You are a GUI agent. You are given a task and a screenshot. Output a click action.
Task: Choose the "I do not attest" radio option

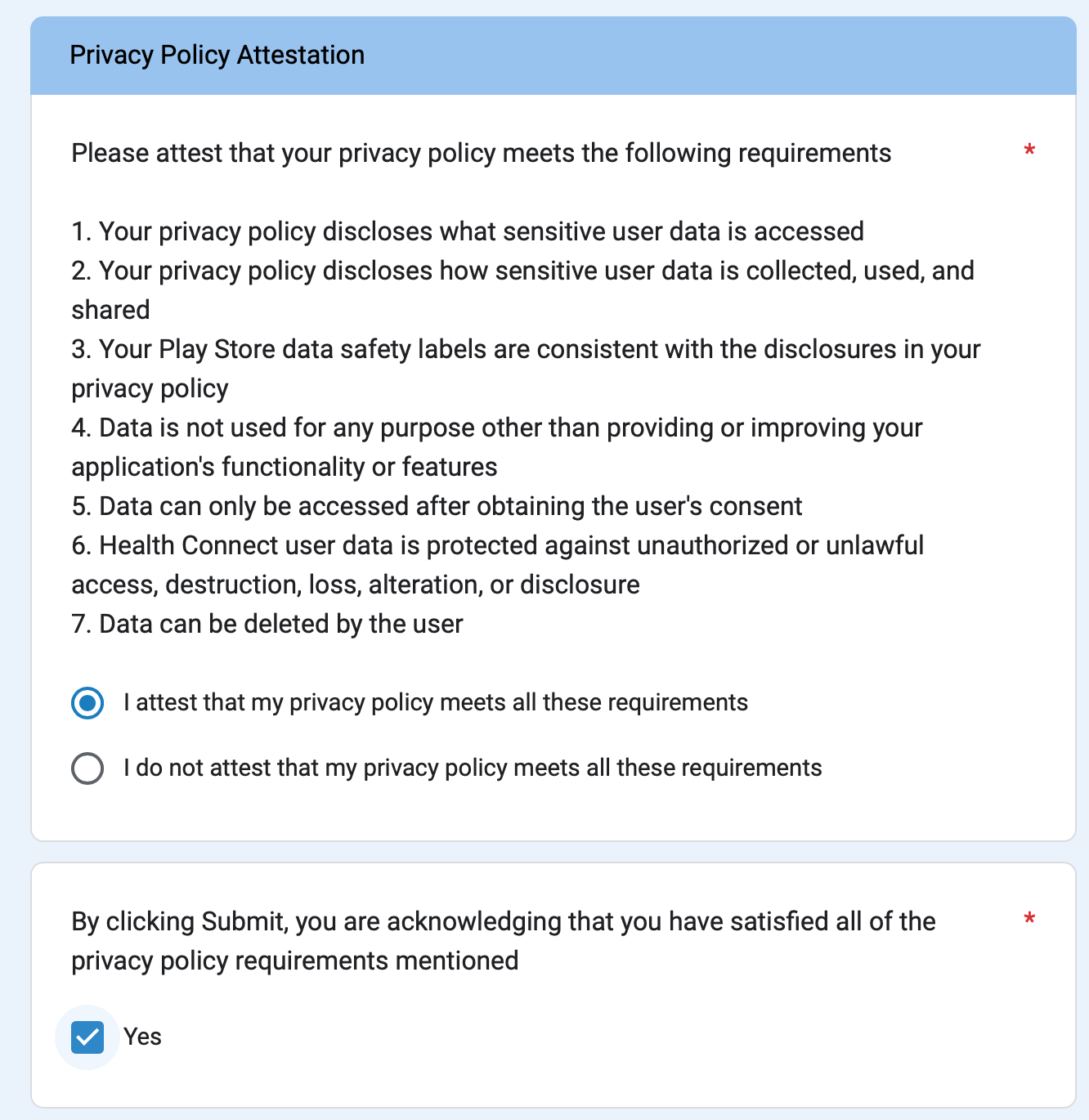pos(87,768)
